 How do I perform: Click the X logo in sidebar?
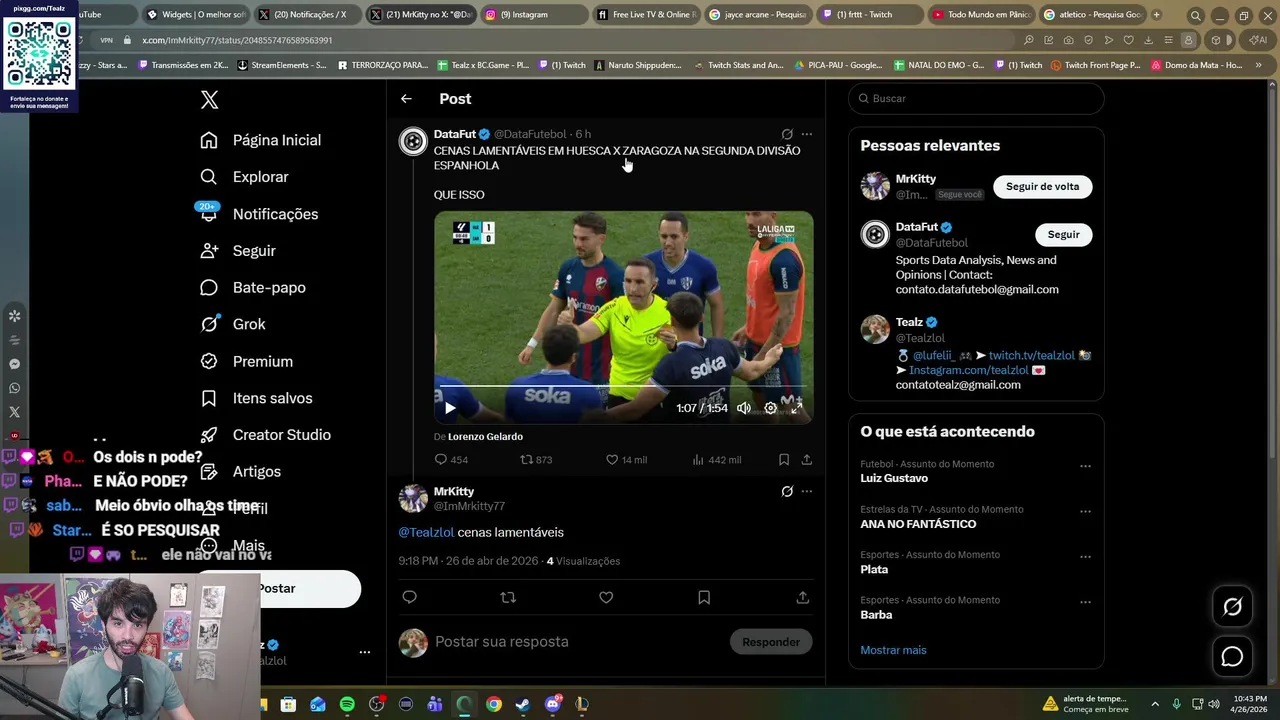tap(209, 100)
